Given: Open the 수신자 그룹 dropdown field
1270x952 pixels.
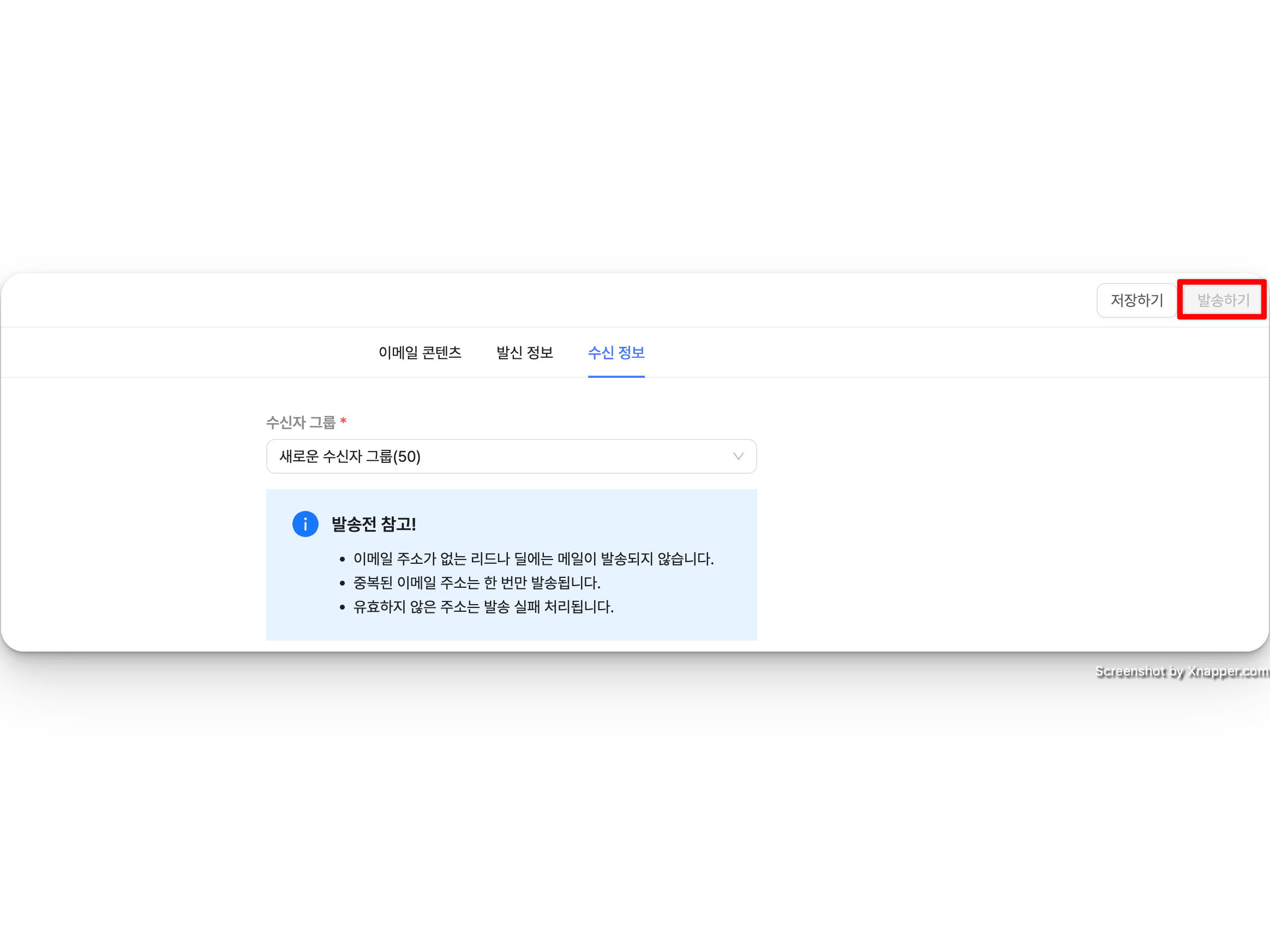Looking at the screenshot, I should click(511, 456).
